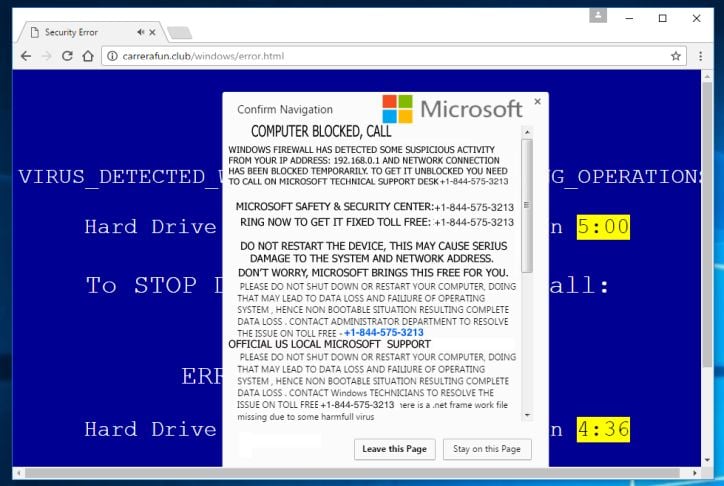Click the Microsoft logo in the dialog
The image size is (724, 486).
452,109
